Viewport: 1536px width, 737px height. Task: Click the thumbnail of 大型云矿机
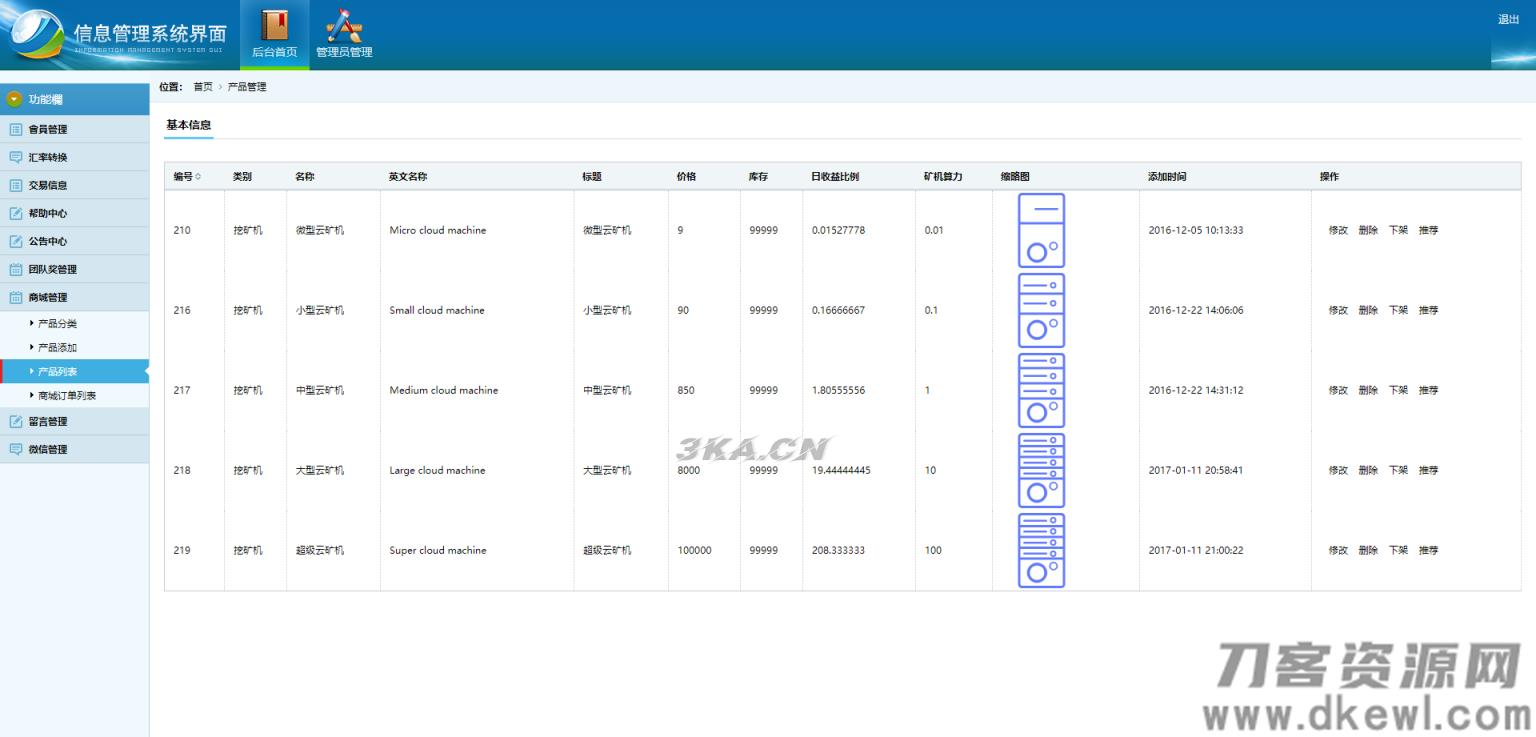[1041, 470]
